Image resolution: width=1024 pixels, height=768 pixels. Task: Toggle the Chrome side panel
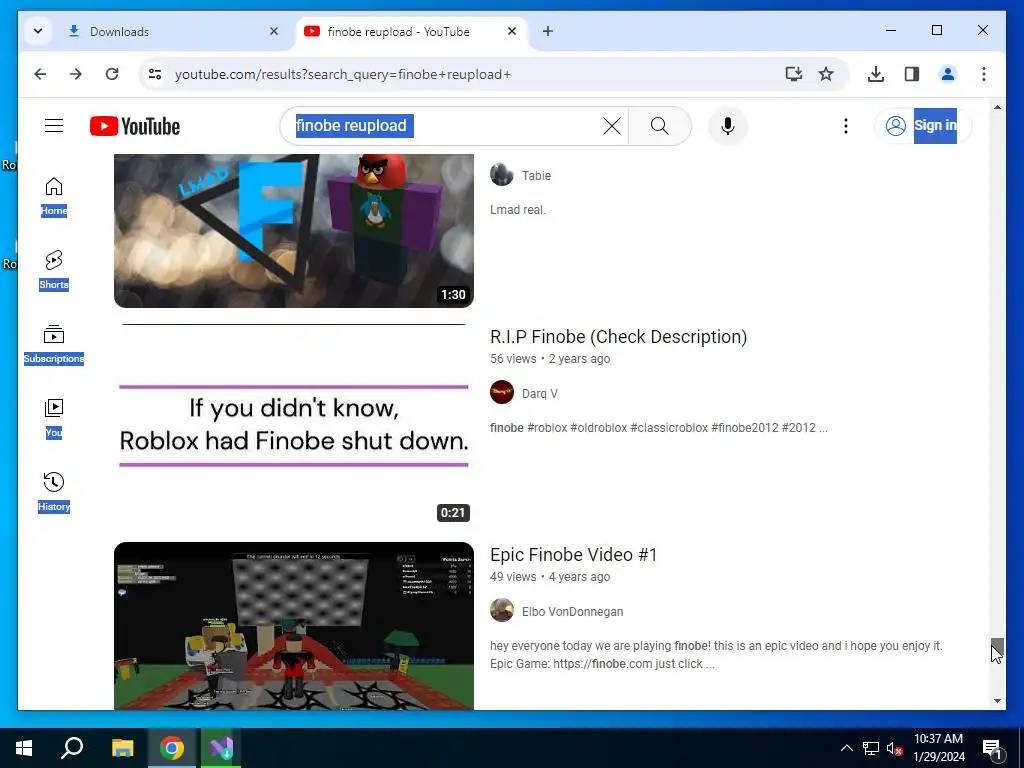coord(912,74)
